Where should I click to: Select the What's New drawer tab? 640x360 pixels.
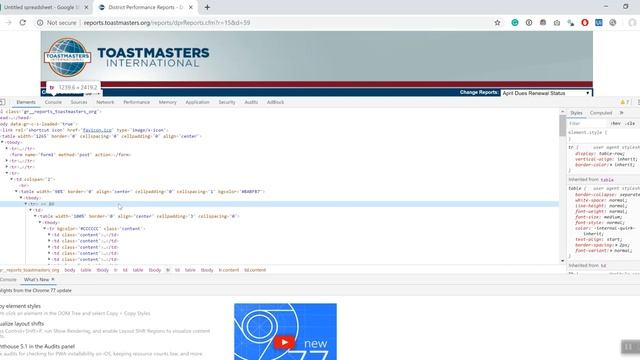(x=36, y=280)
